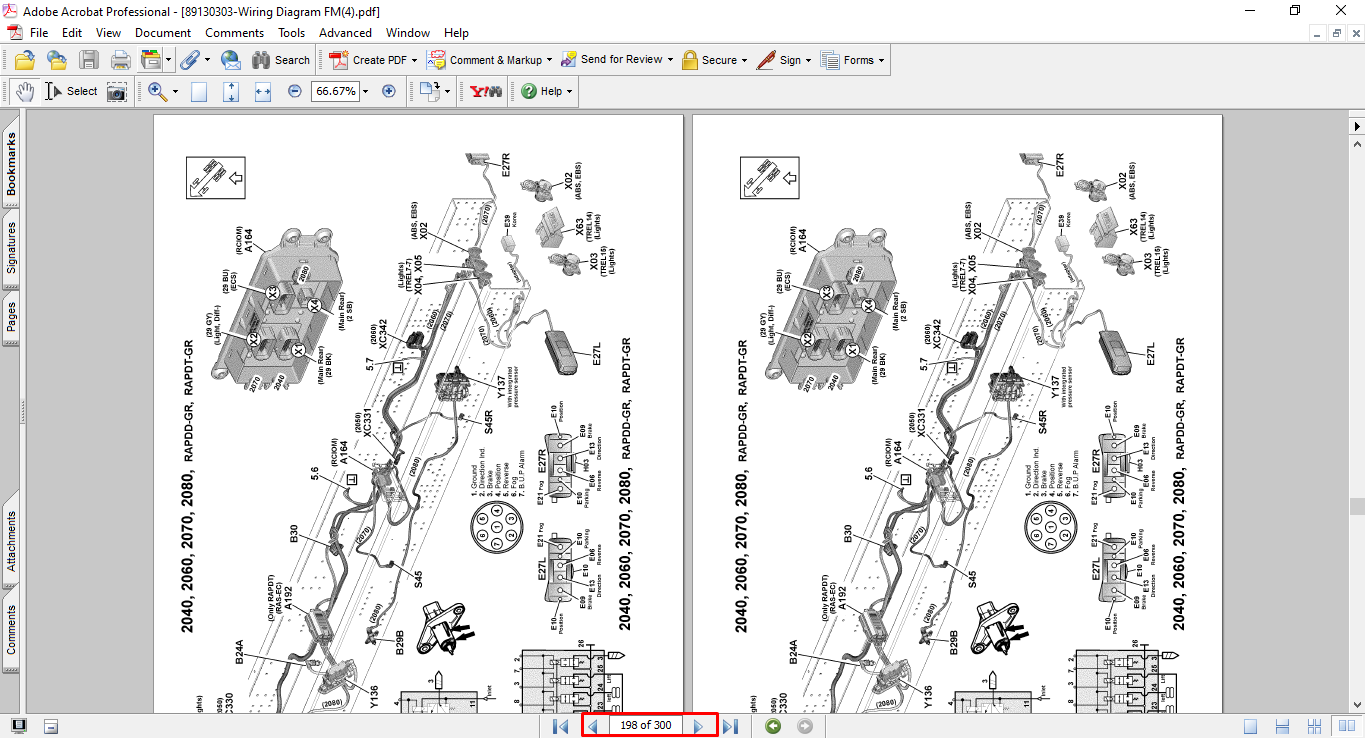Viewport: 1365px width, 738px height.
Task: Jump to the first page
Action: point(560,726)
